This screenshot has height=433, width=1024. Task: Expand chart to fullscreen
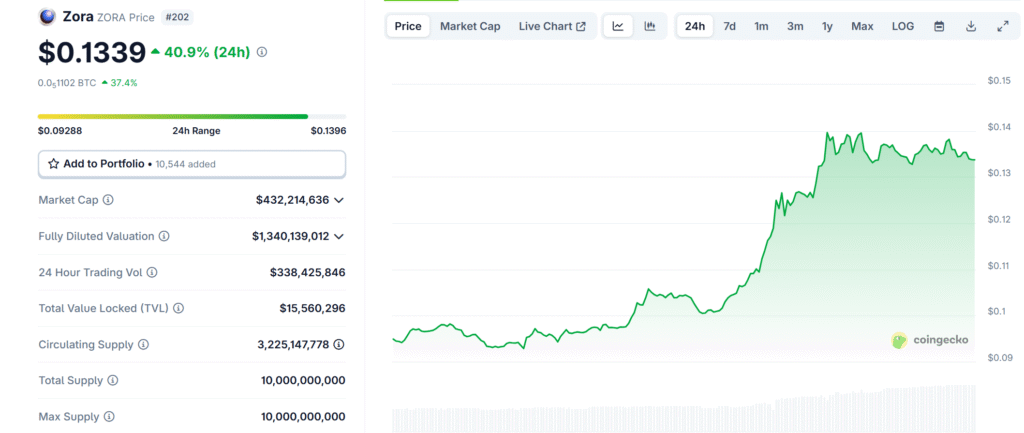point(1002,26)
